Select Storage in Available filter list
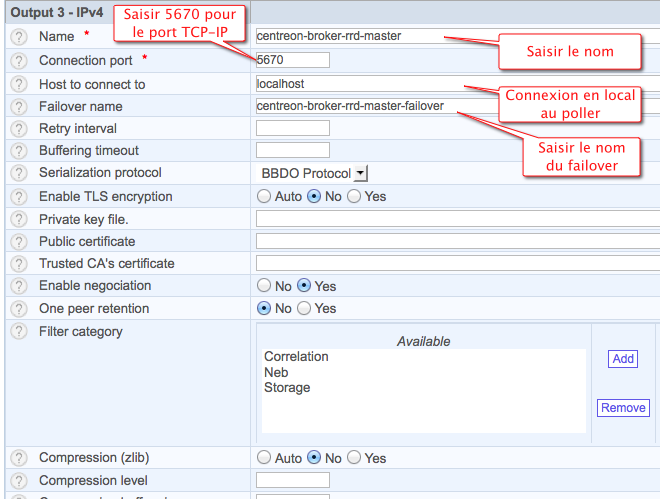 (x=287, y=387)
